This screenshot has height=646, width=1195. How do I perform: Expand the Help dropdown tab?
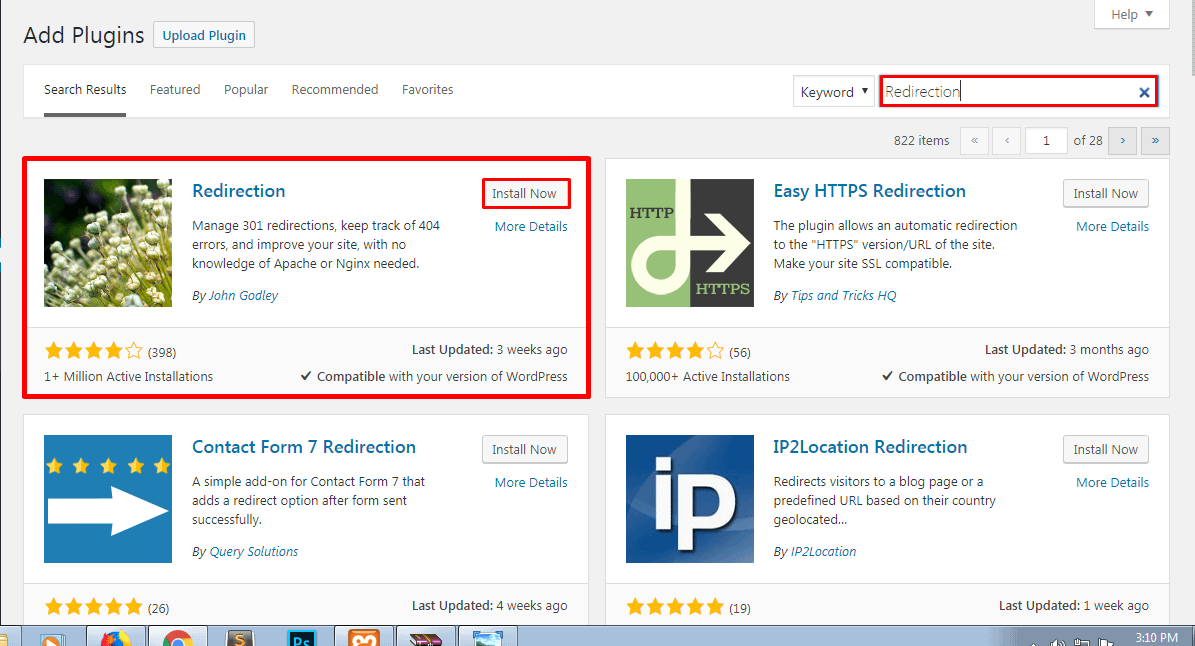click(1132, 14)
